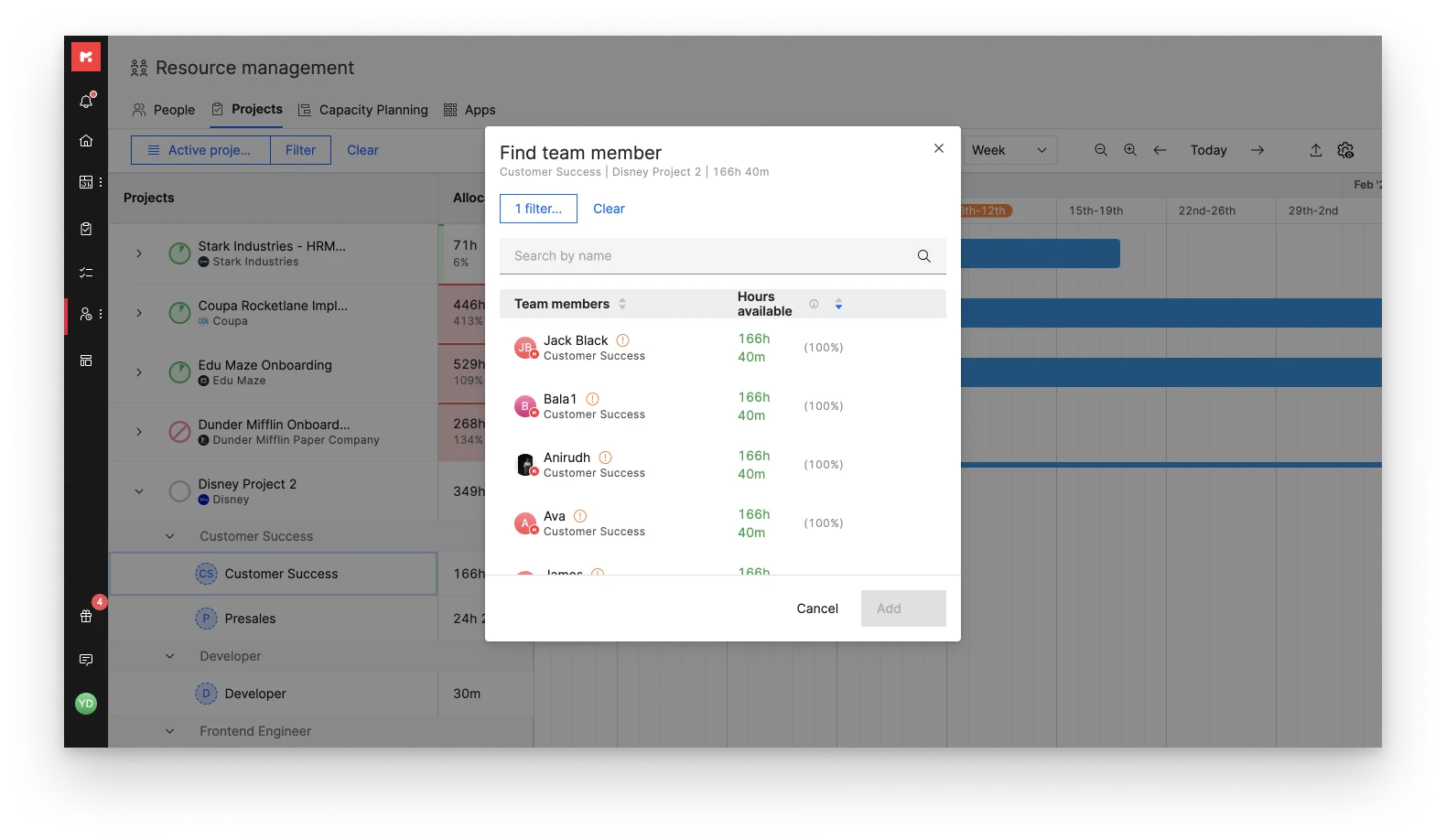The image size is (1446, 840).
Task: Expand the Coupa Rocketlane project row
Action: tap(139, 313)
